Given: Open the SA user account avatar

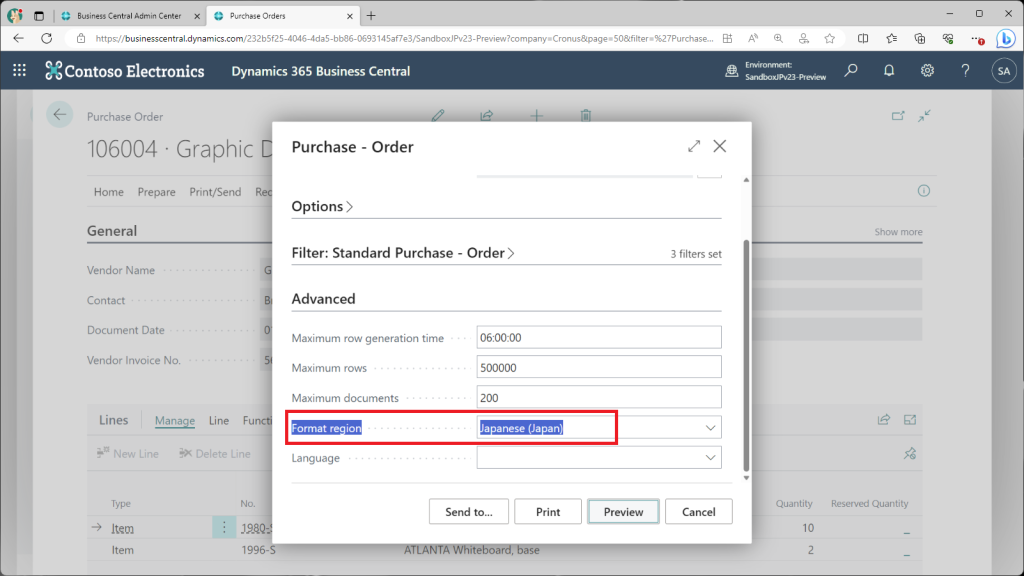Looking at the screenshot, I should pos(1004,71).
